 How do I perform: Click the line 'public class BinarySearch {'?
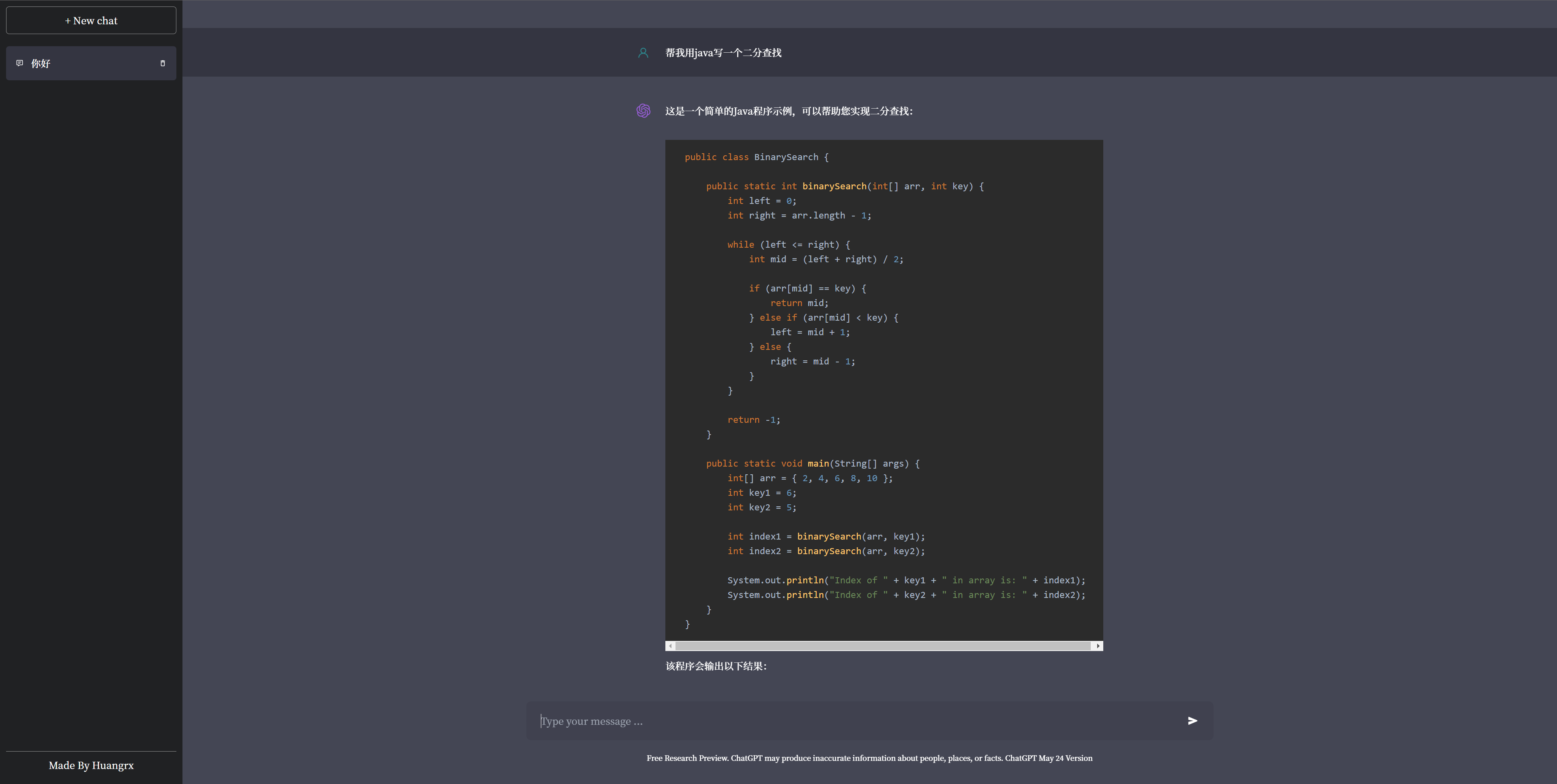coord(756,157)
